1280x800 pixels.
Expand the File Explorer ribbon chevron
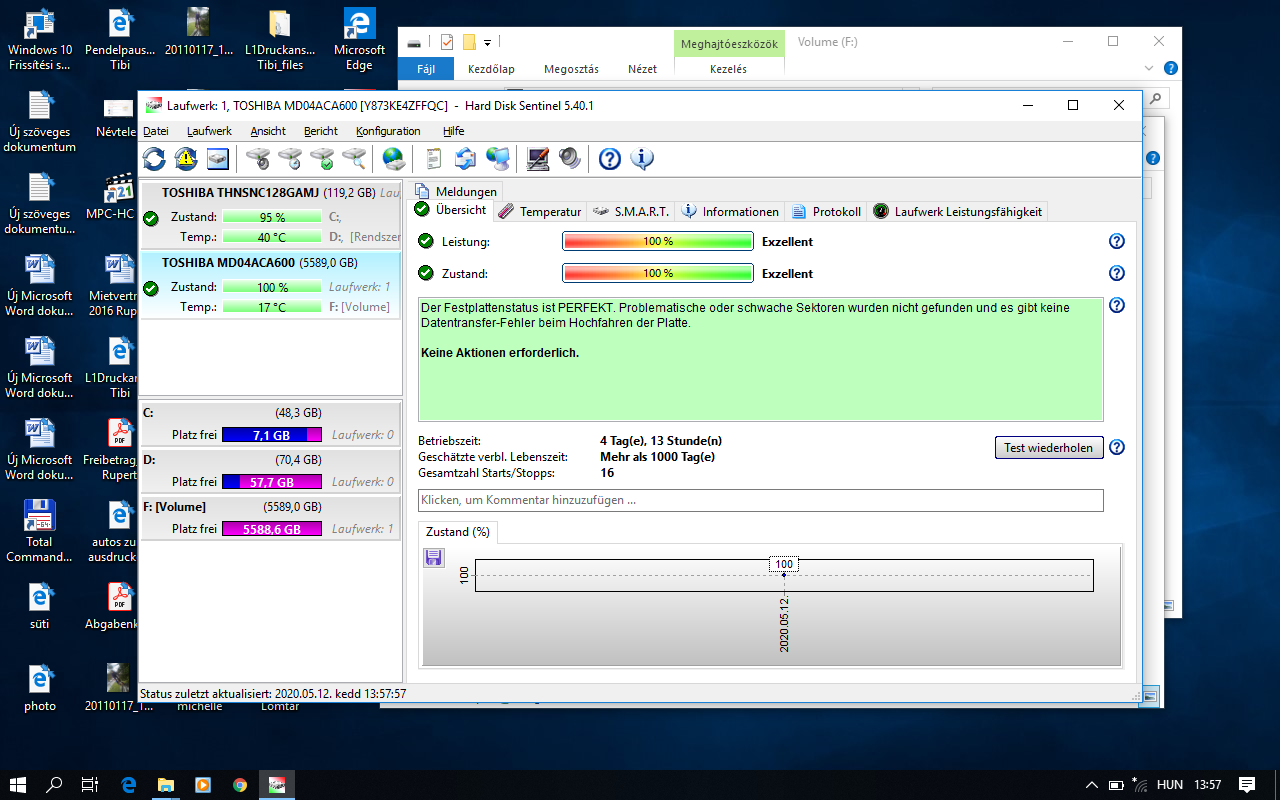tap(1149, 68)
